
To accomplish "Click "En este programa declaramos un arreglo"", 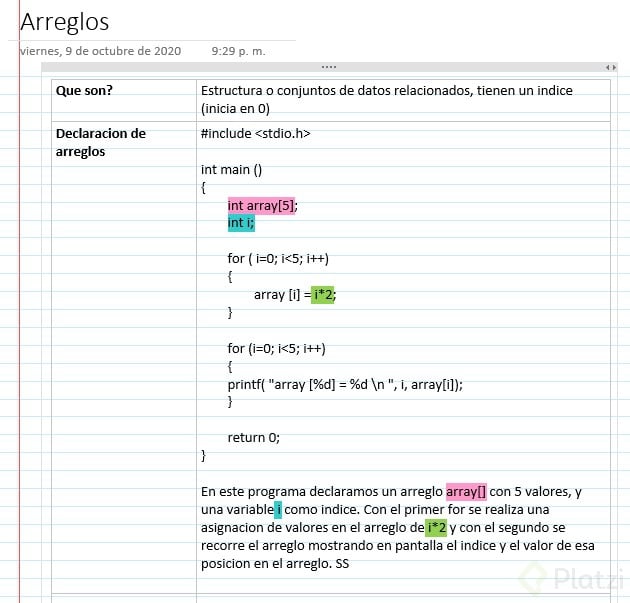I will pyautogui.click(x=322, y=492).
